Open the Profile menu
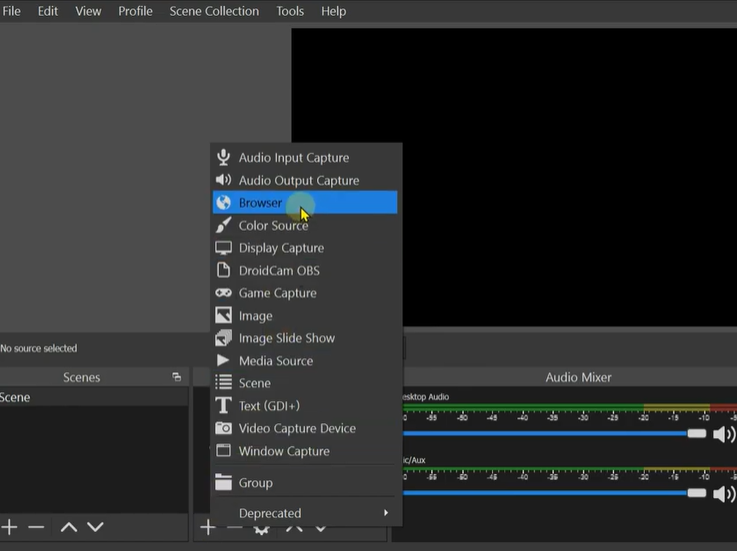This screenshot has width=737, height=551. 135,11
